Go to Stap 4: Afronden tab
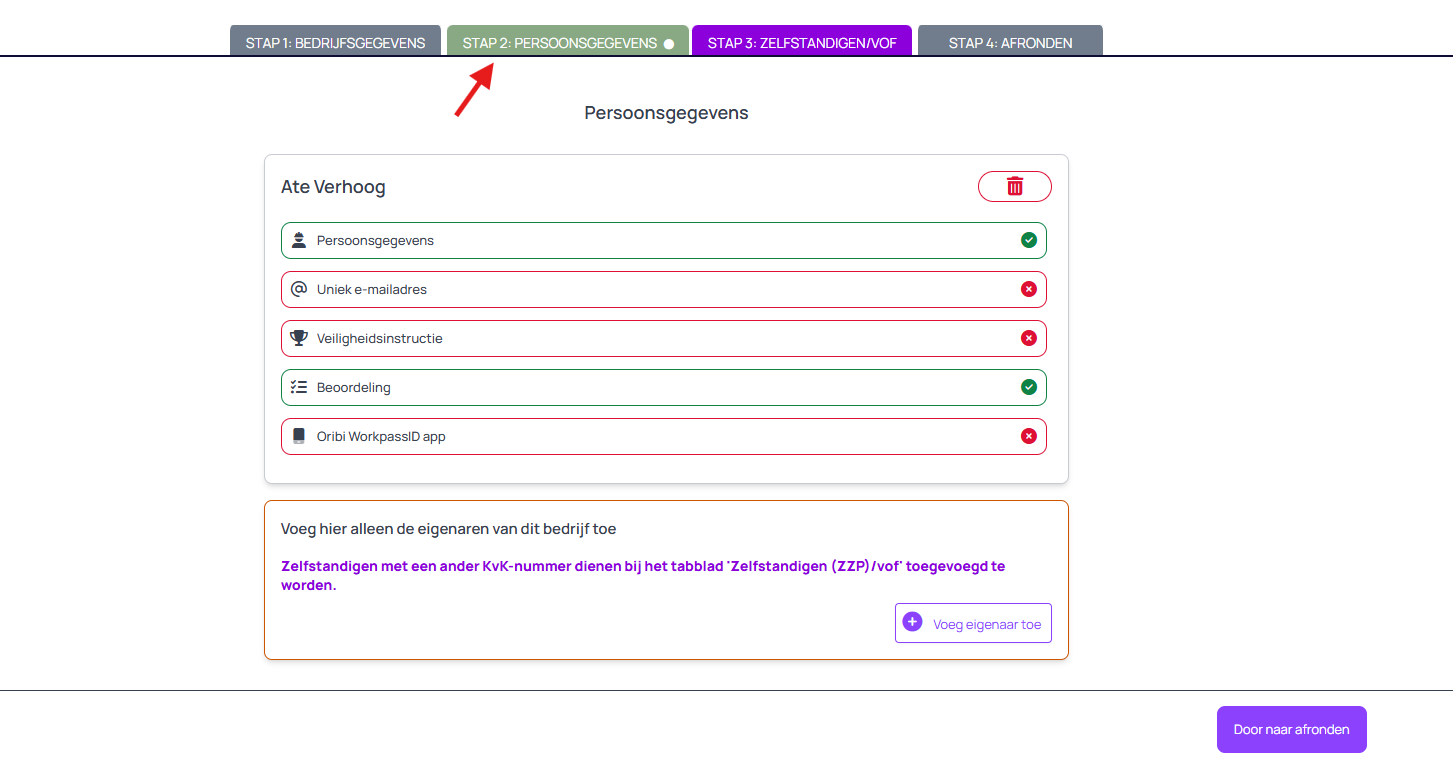 (x=1010, y=42)
